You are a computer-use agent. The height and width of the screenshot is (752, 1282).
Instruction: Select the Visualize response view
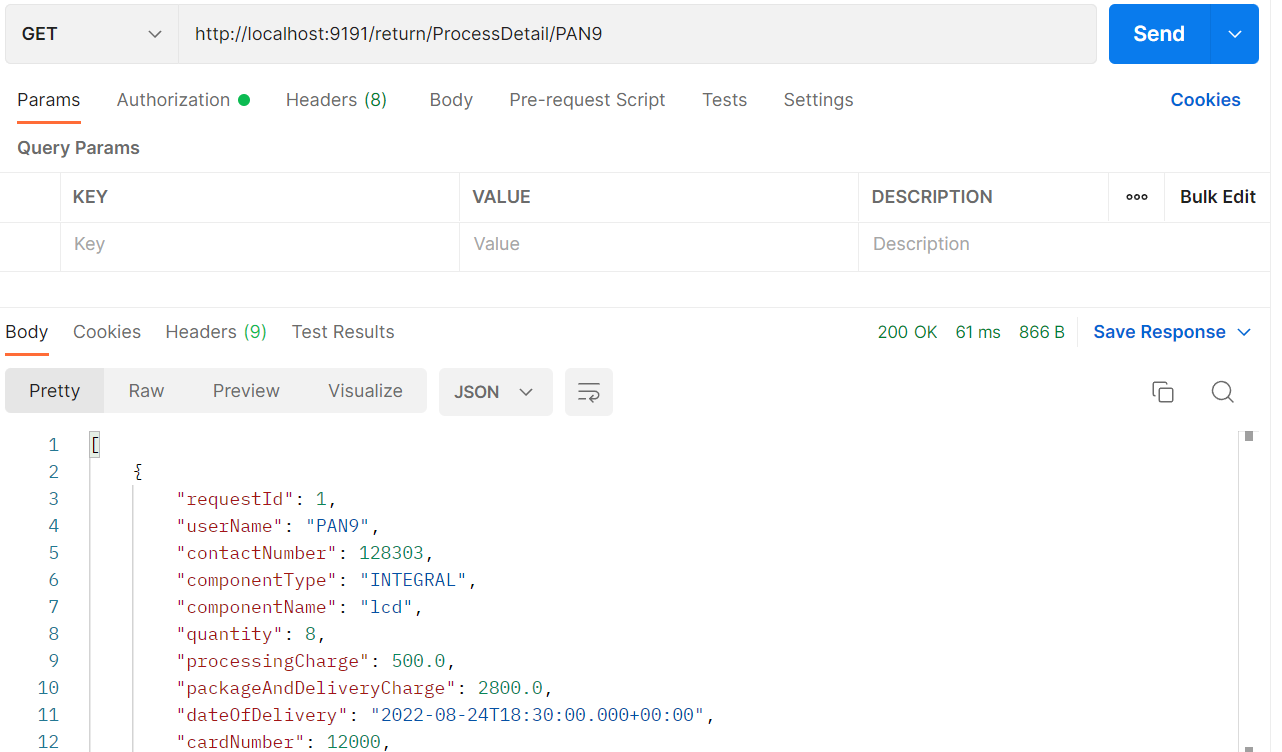(x=364, y=390)
